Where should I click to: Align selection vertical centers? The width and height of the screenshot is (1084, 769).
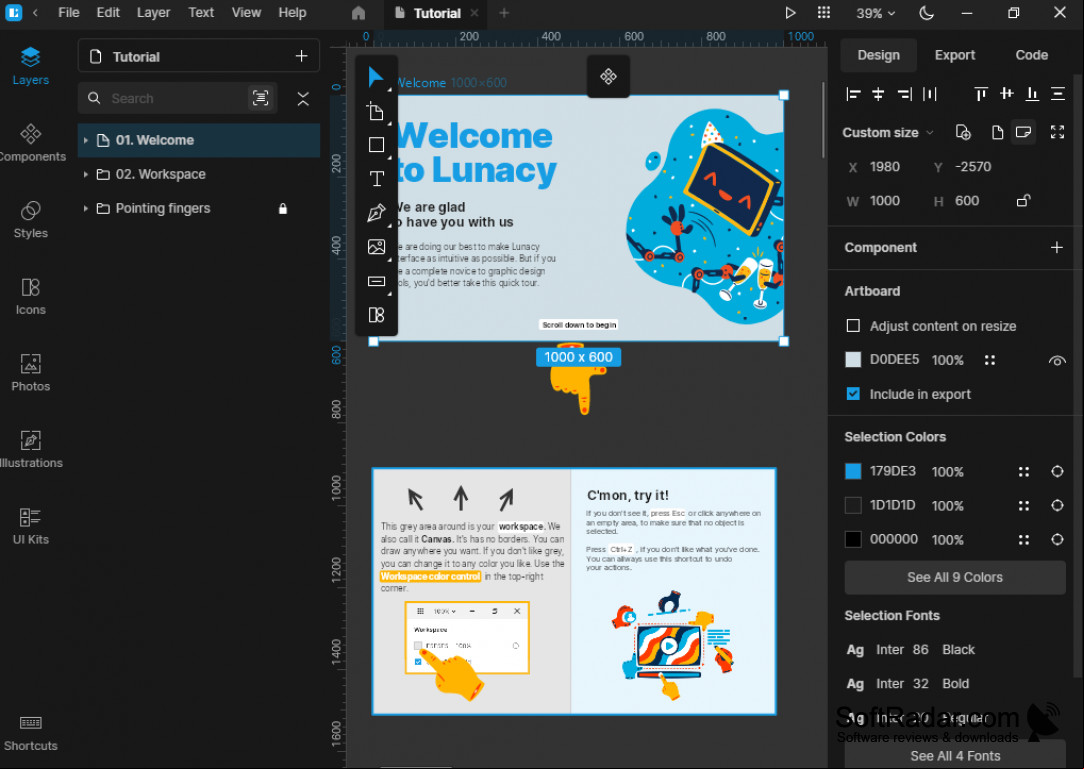[1007, 94]
